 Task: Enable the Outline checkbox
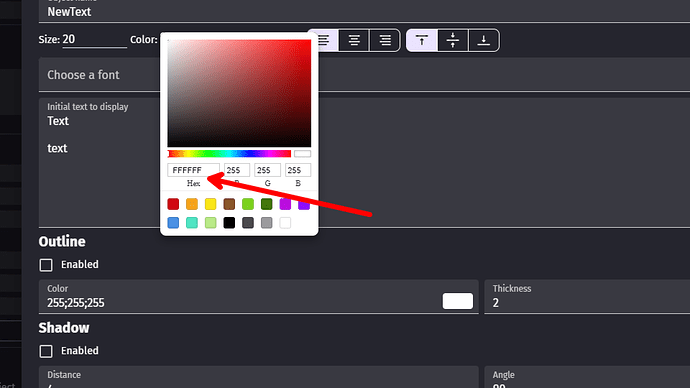point(46,265)
